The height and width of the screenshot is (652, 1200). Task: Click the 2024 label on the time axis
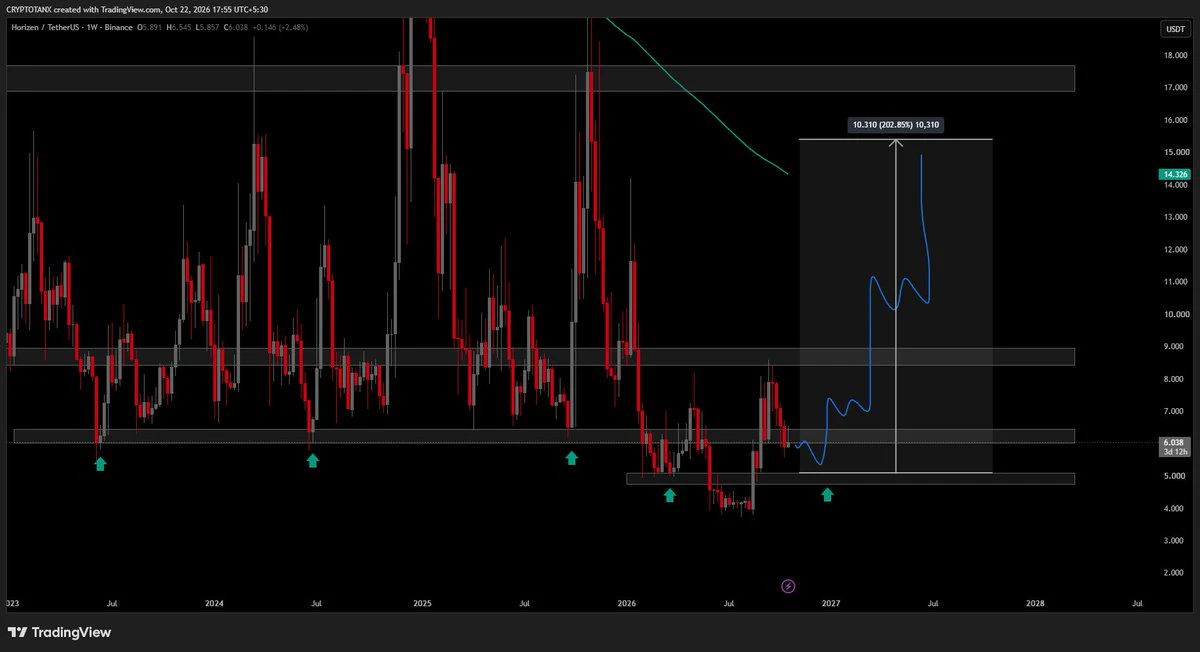click(x=213, y=604)
